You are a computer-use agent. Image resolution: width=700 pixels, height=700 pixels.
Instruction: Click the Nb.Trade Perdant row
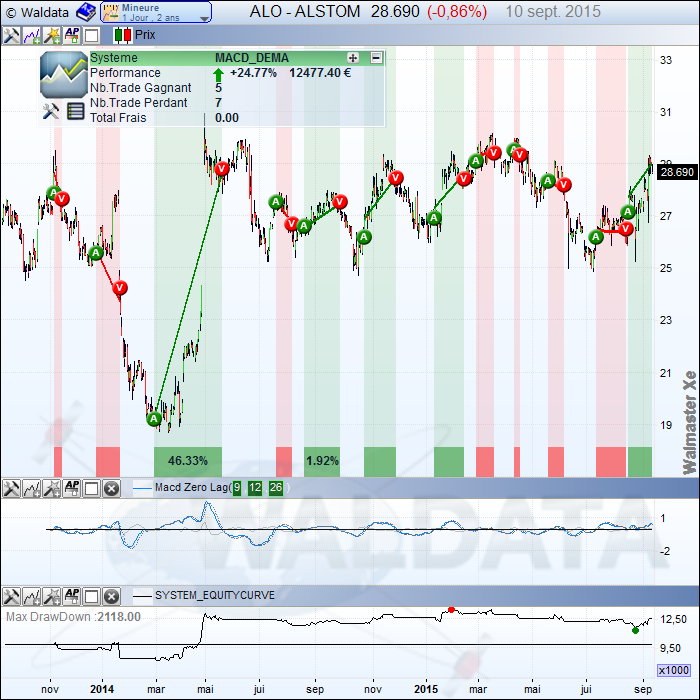pos(237,103)
